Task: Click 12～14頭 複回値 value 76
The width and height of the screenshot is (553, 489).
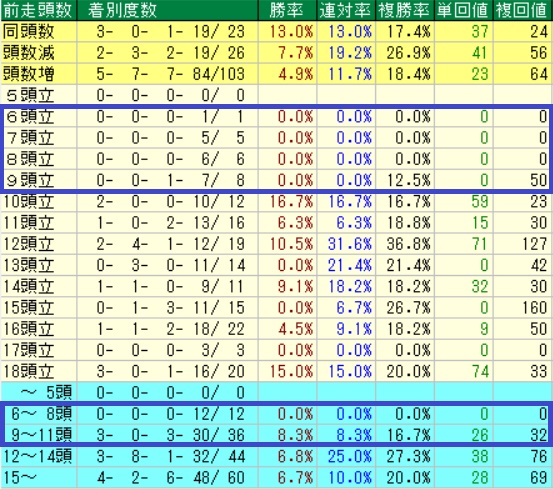Action: (539, 456)
